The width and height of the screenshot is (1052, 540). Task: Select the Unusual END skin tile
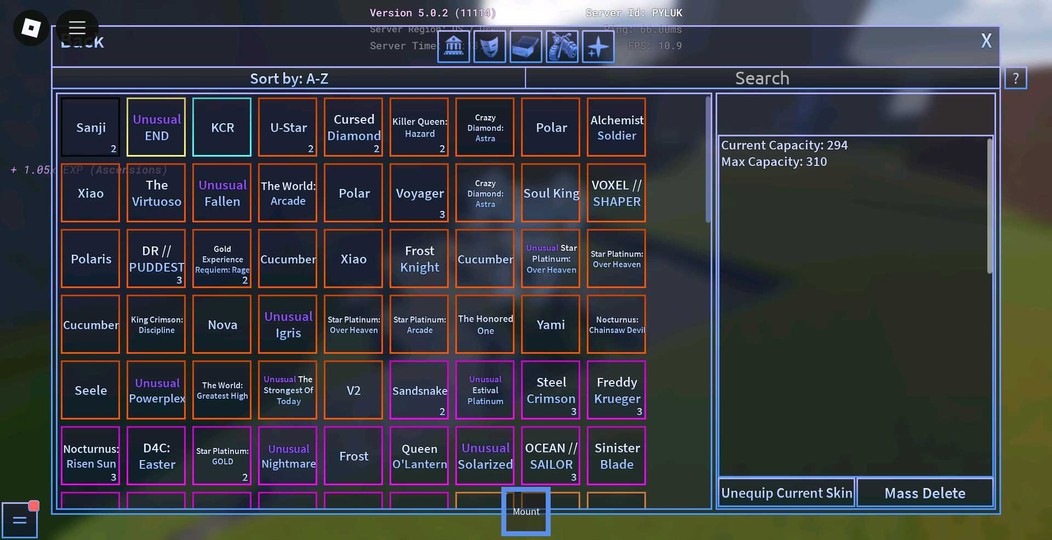(156, 127)
